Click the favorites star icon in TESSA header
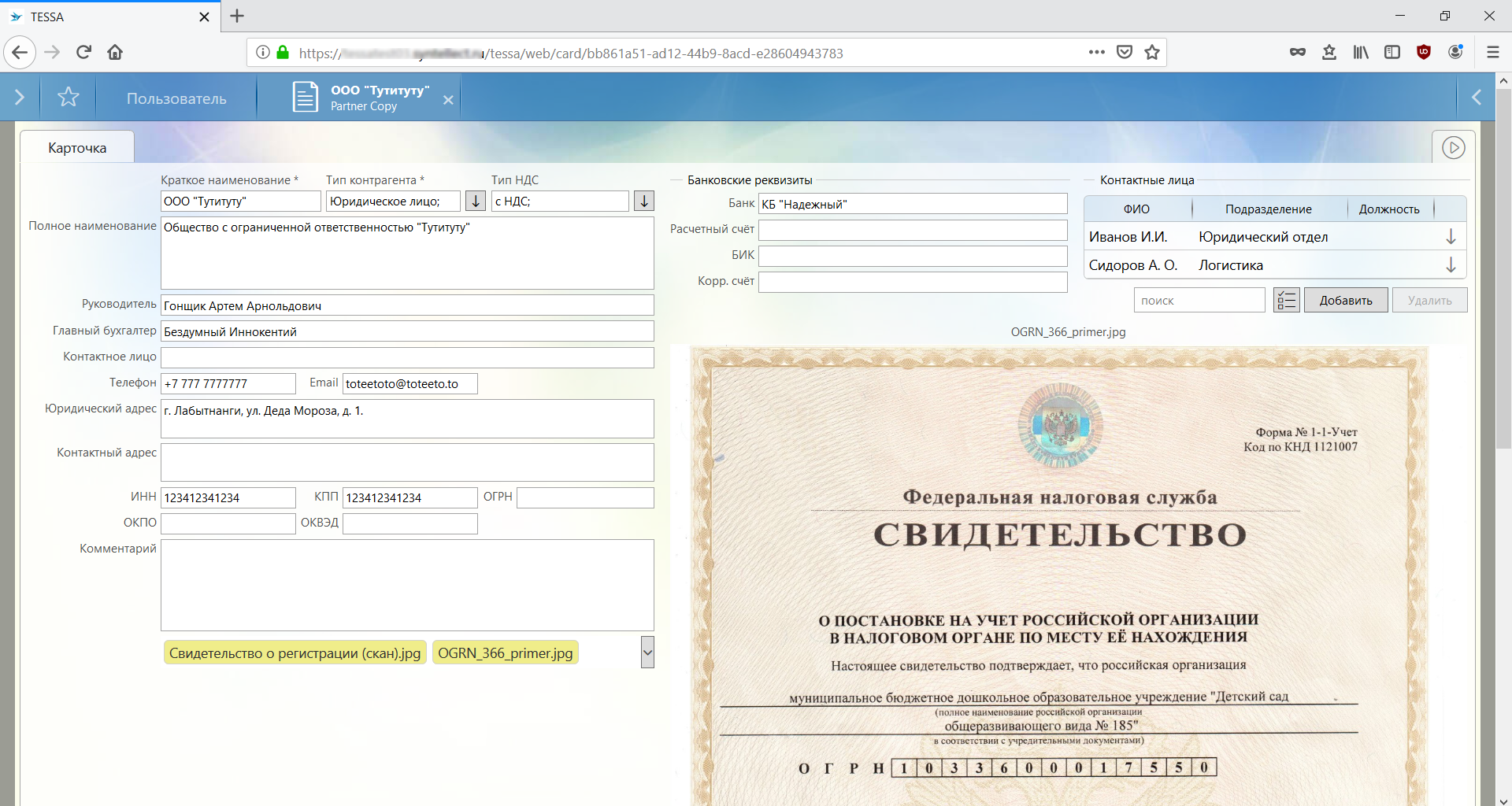Image resolution: width=1512 pixels, height=806 pixels. click(69, 97)
